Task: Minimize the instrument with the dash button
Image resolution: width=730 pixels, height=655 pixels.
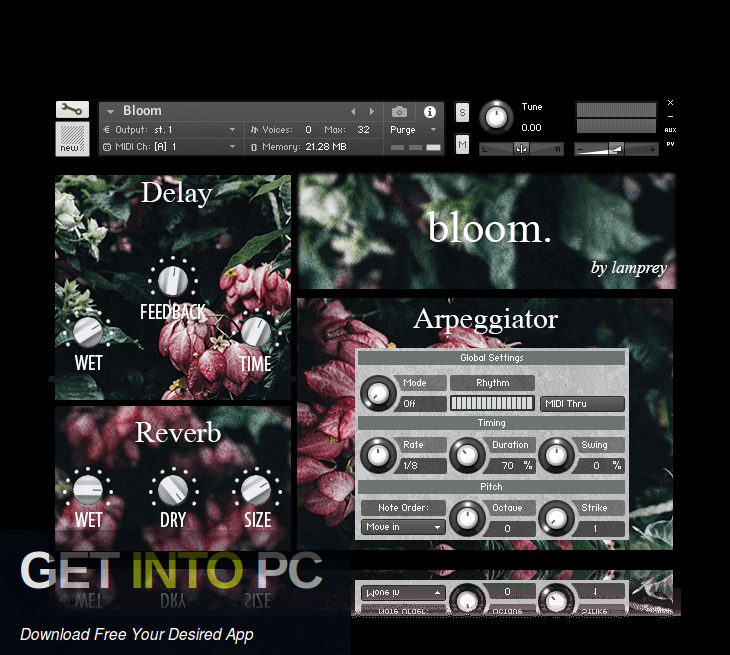Action: click(670, 116)
